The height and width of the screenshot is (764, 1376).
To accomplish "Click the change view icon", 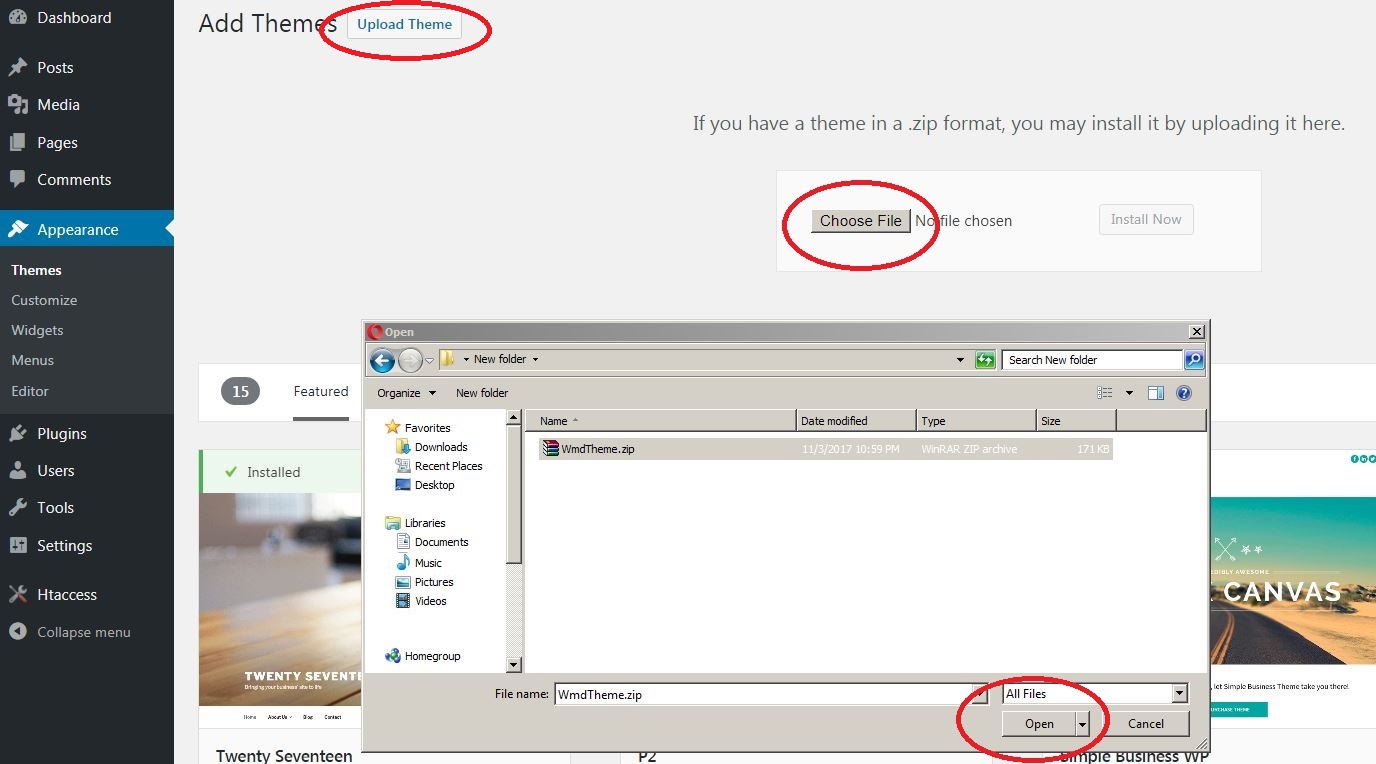I will (x=1105, y=393).
